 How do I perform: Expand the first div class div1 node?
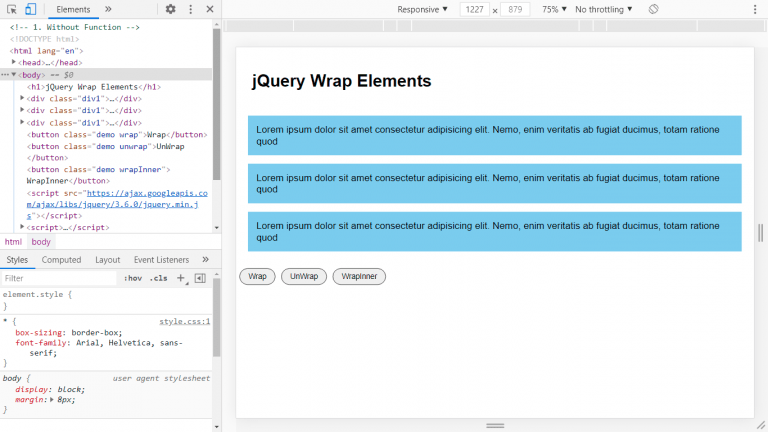(x=22, y=98)
